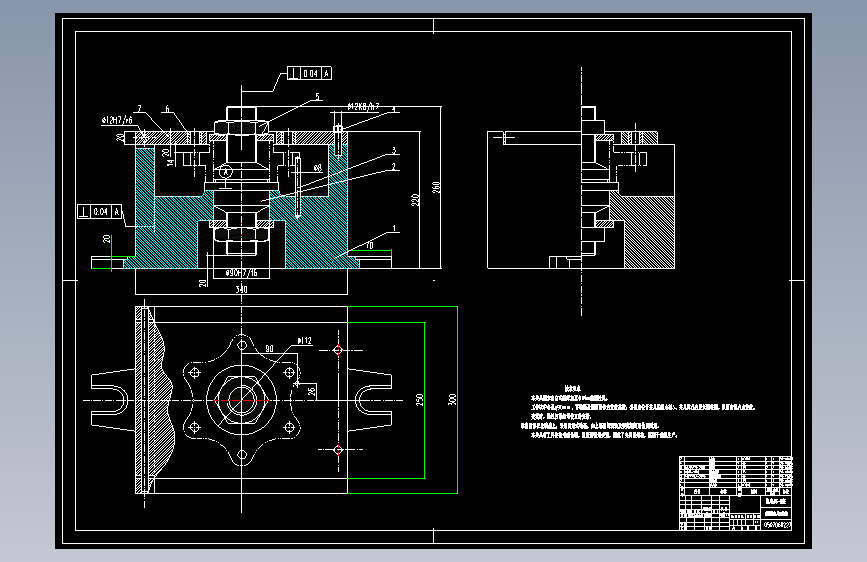
Task: Select the ø90H7 fit dimension at base
Action: pyautogui.click(x=242, y=273)
